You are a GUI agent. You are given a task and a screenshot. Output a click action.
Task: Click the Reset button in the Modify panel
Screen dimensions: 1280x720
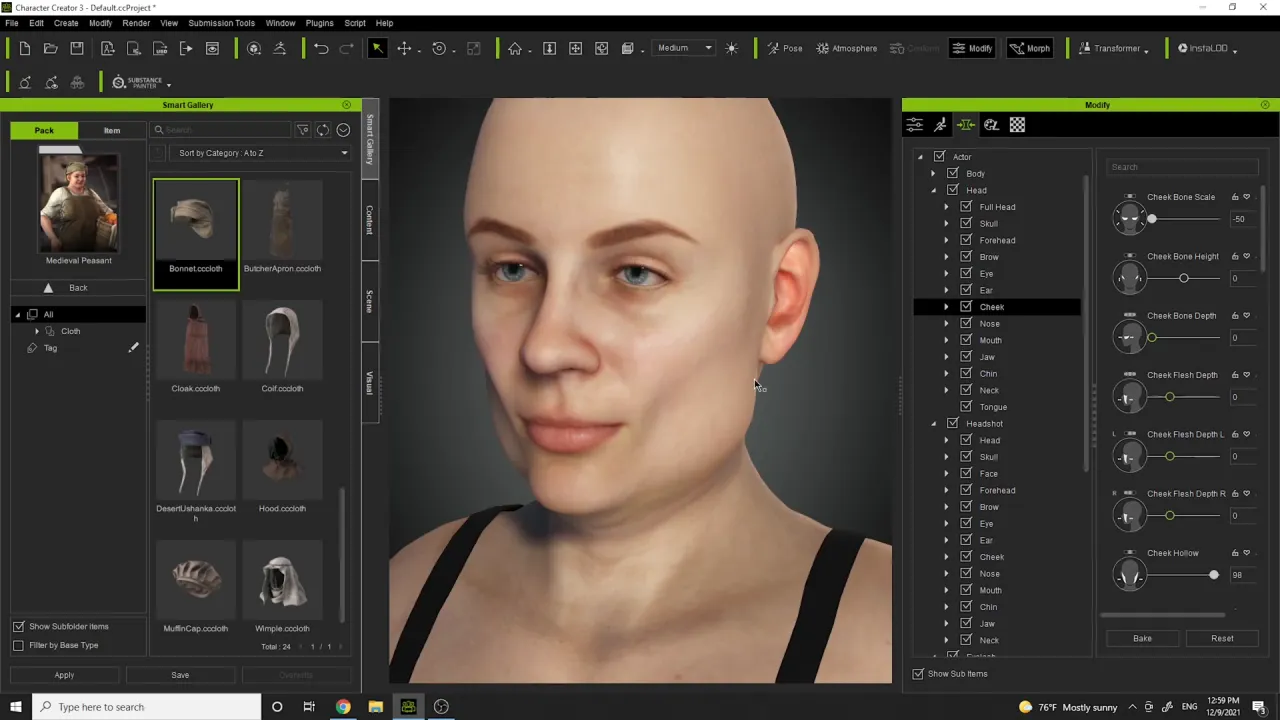tap(1222, 638)
